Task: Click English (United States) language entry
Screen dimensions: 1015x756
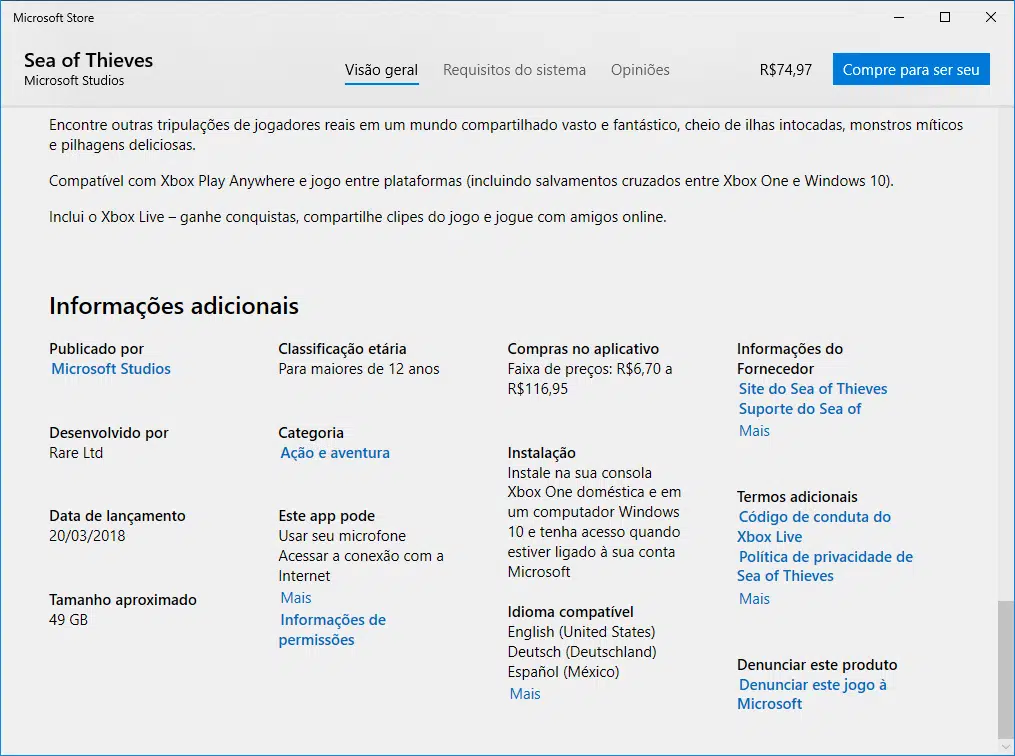Action: coord(581,632)
